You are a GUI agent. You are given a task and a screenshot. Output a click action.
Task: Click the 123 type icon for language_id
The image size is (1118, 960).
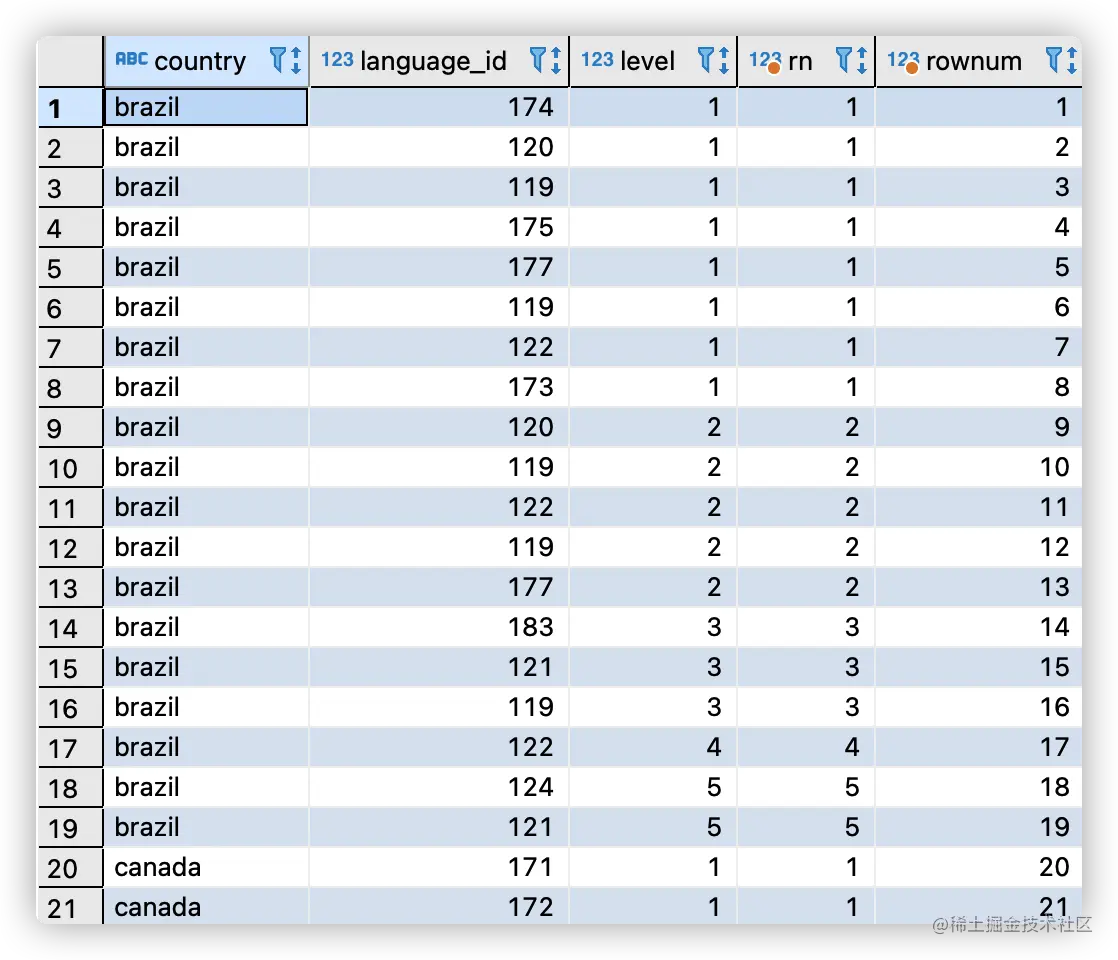337,59
